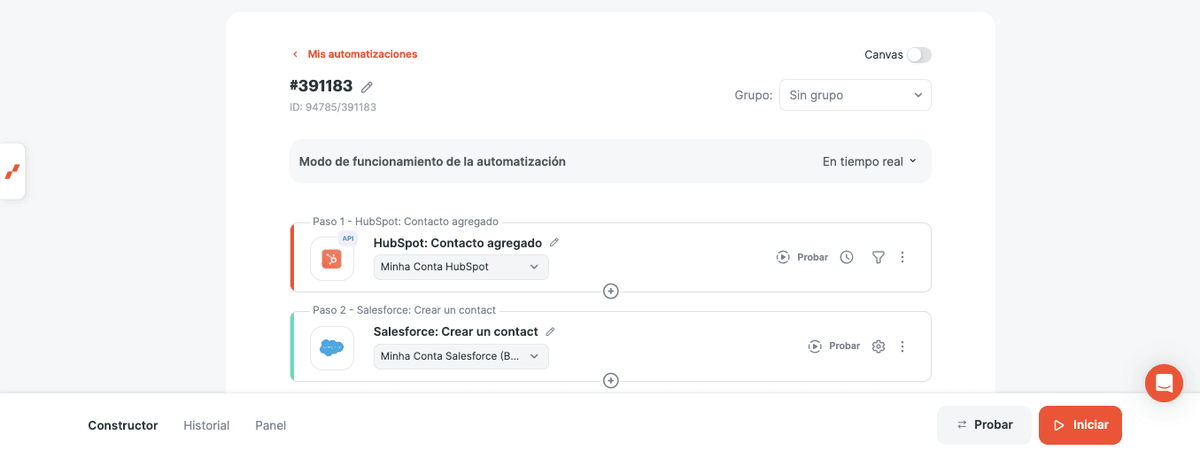The height and width of the screenshot is (452, 1200).
Task: Switch to the Constructor tab
Action: (x=123, y=425)
